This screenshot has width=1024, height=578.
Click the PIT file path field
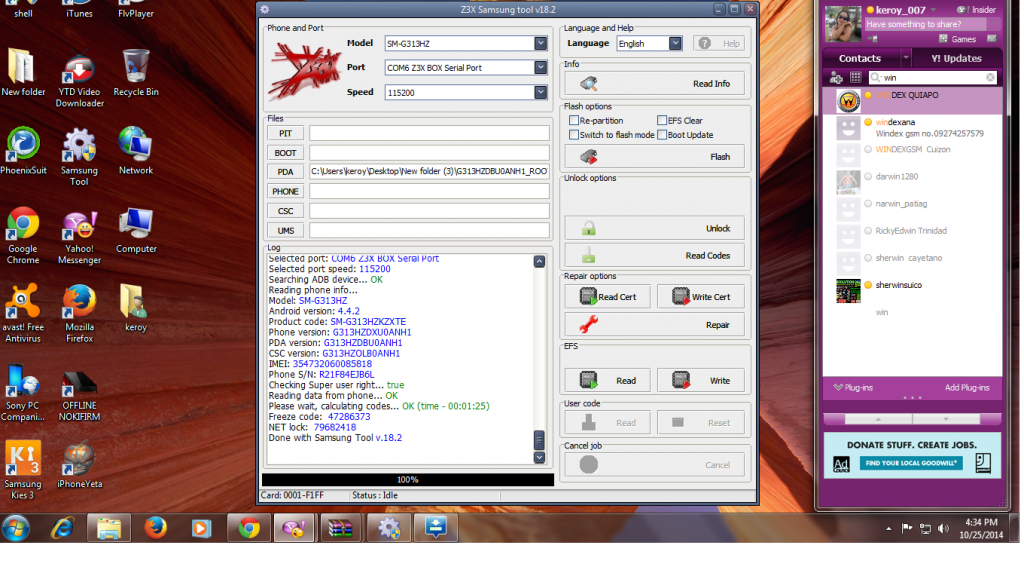(x=429, y=133)
